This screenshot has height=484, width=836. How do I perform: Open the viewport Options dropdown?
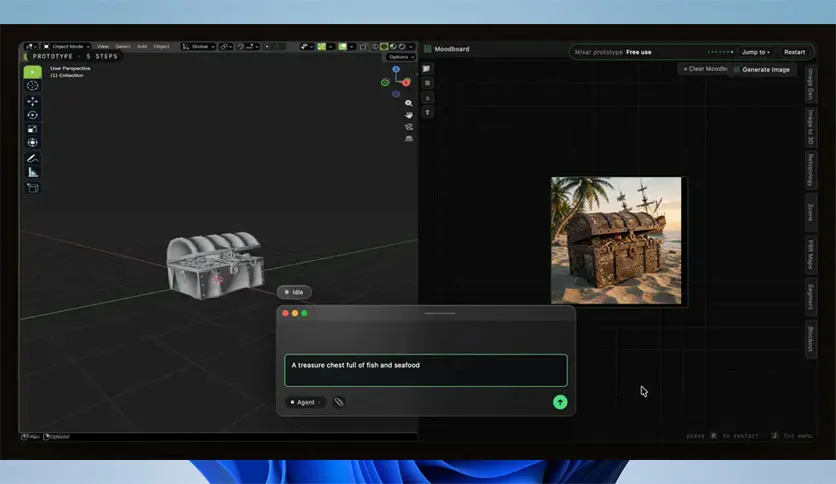click(x=401, y=57)
